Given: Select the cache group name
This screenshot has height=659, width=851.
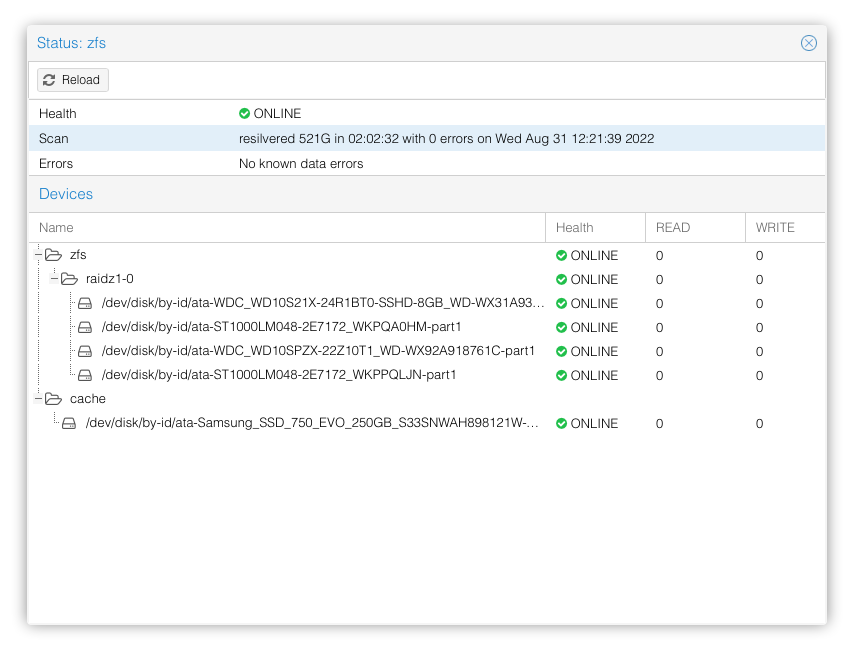Looking at the screenshot, I should click(88, 399).
